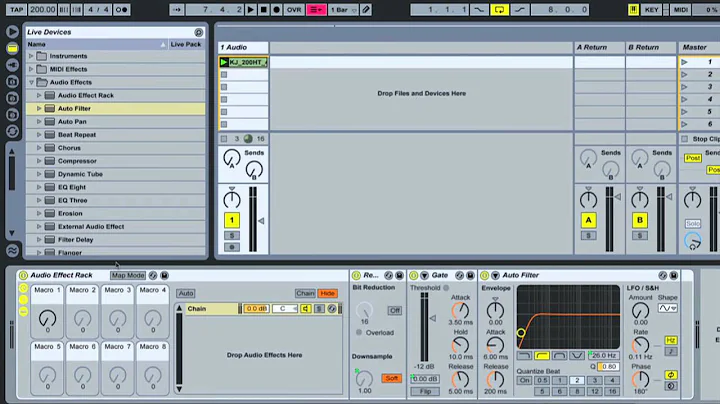720x404 pixels.
Task: Click the LFO Spin mode button
Action: coord(671,386)
